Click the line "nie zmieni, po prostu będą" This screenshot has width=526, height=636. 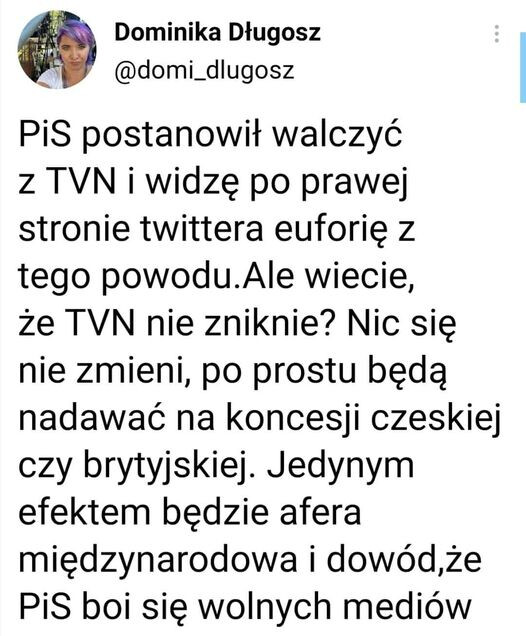point(233,372)
